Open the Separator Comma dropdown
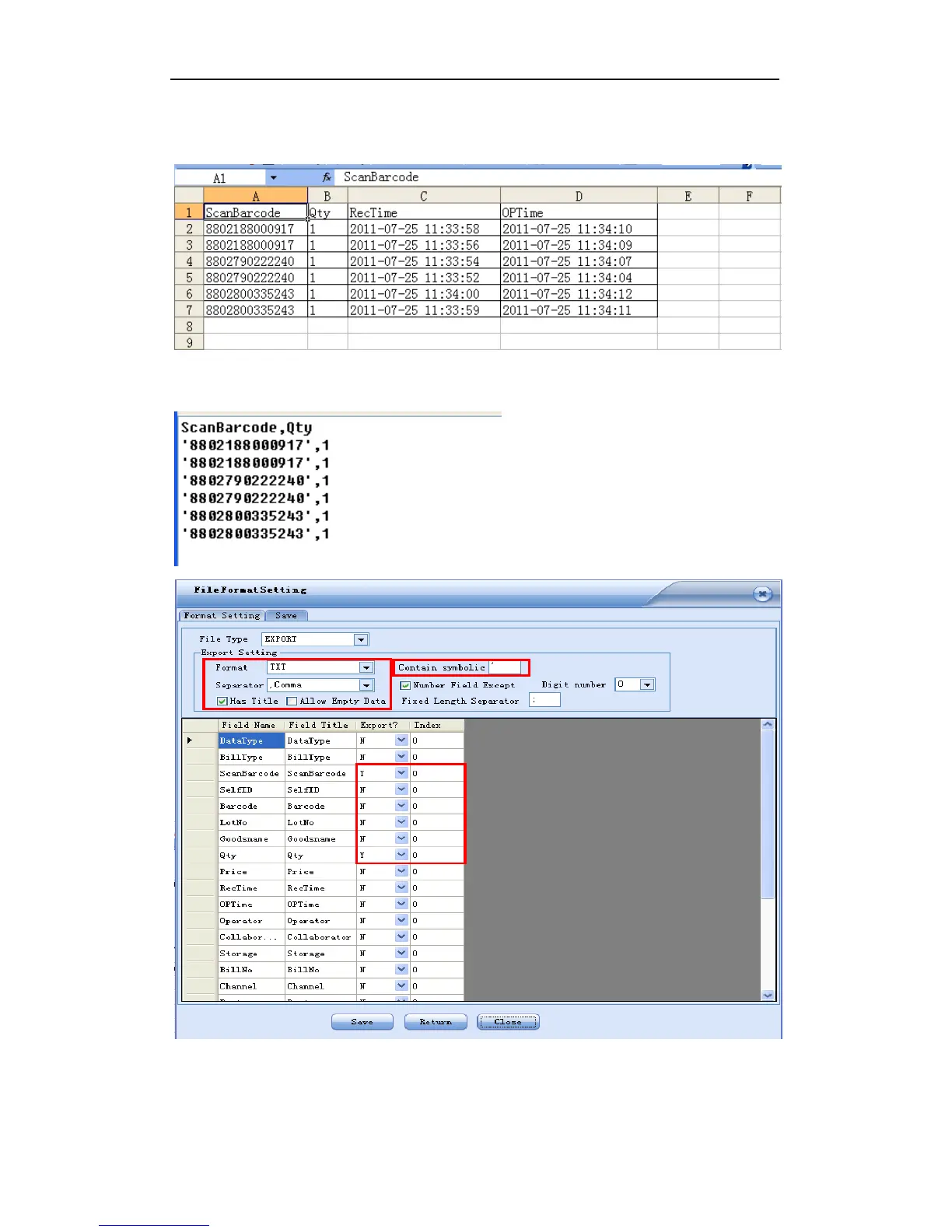Screen dimensions: 952x1232 coord(366,685)
